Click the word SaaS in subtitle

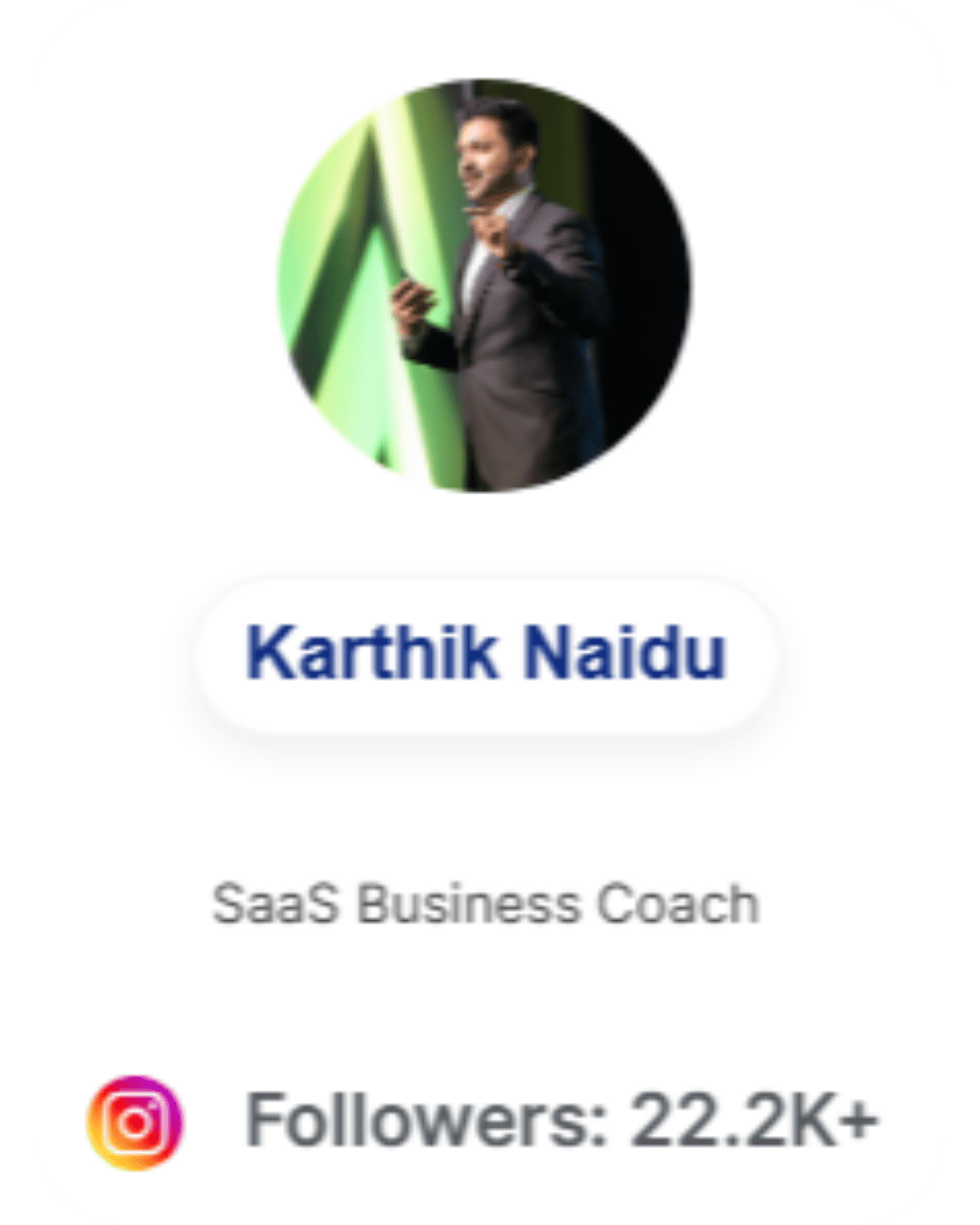pos(276,905)
